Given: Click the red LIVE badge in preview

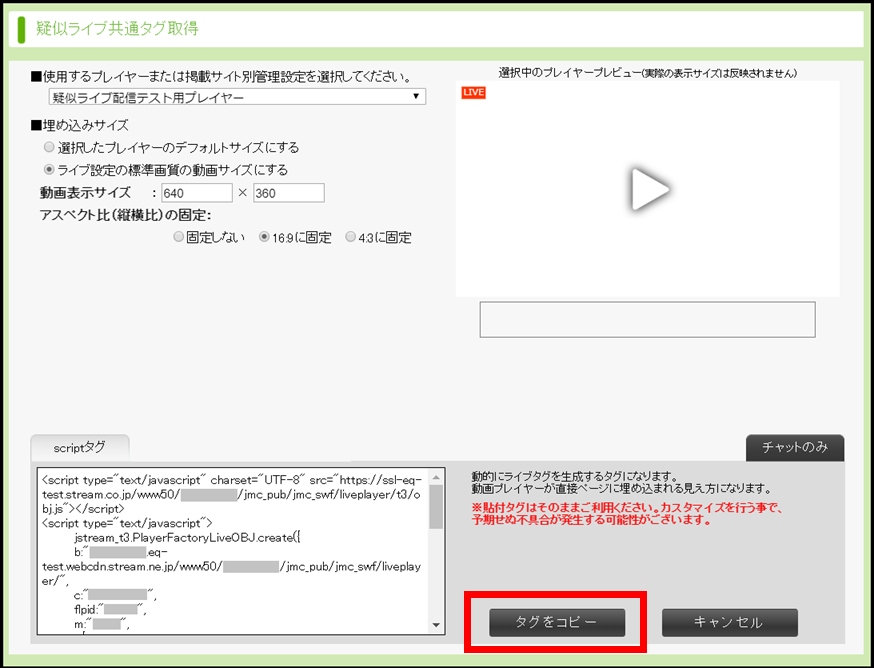Looking at the screenshot, I should (x=473, y=93).
